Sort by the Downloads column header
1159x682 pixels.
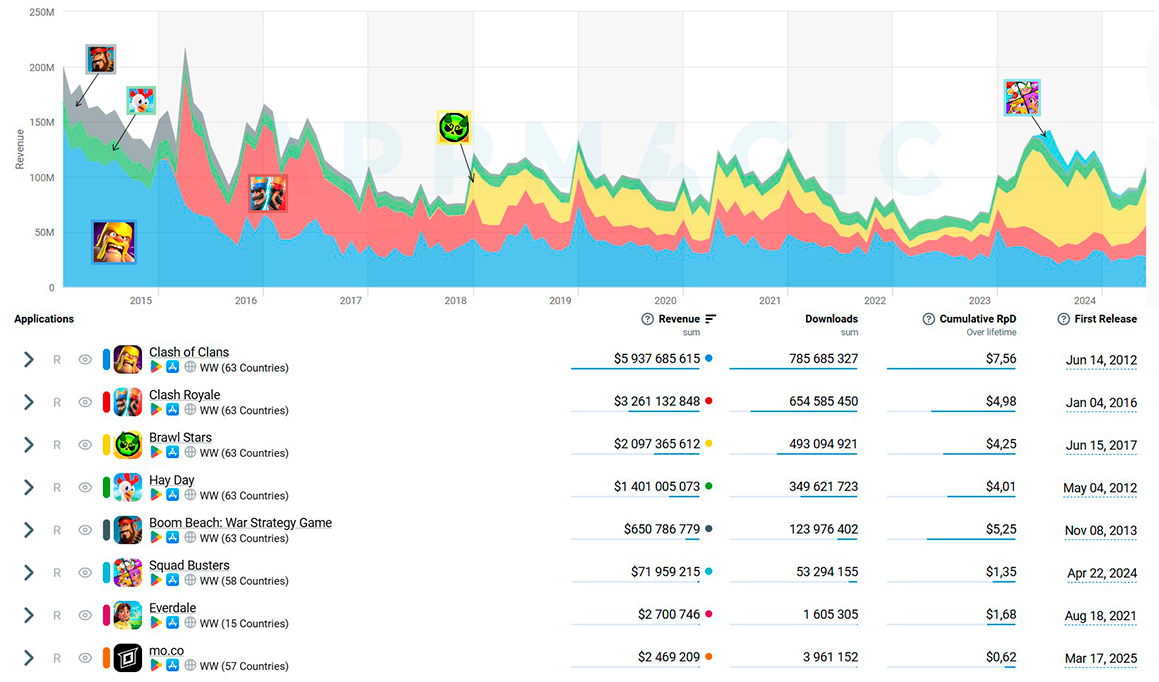(x=831, y=319)
